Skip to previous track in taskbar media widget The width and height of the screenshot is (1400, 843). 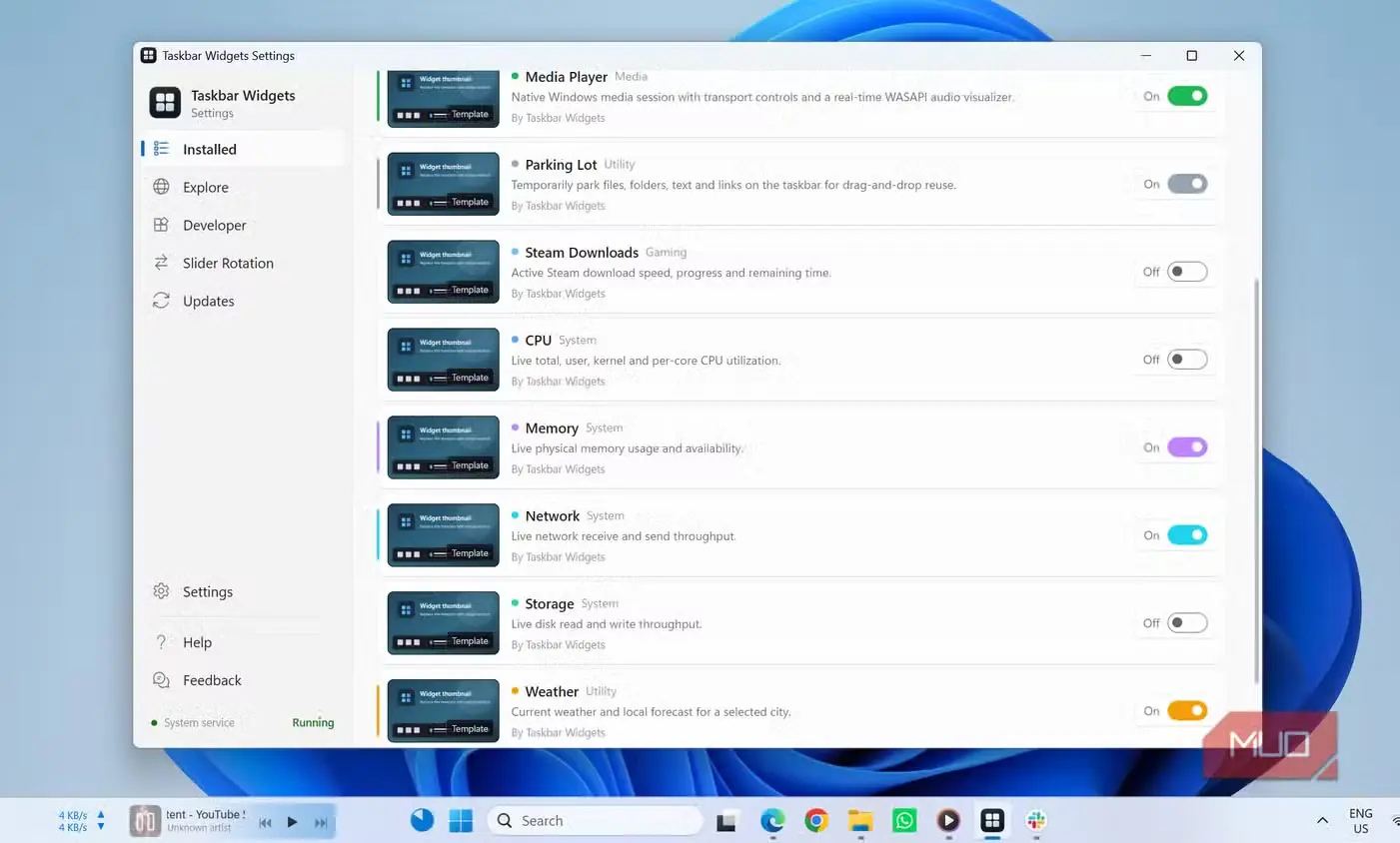click(265, 822)
